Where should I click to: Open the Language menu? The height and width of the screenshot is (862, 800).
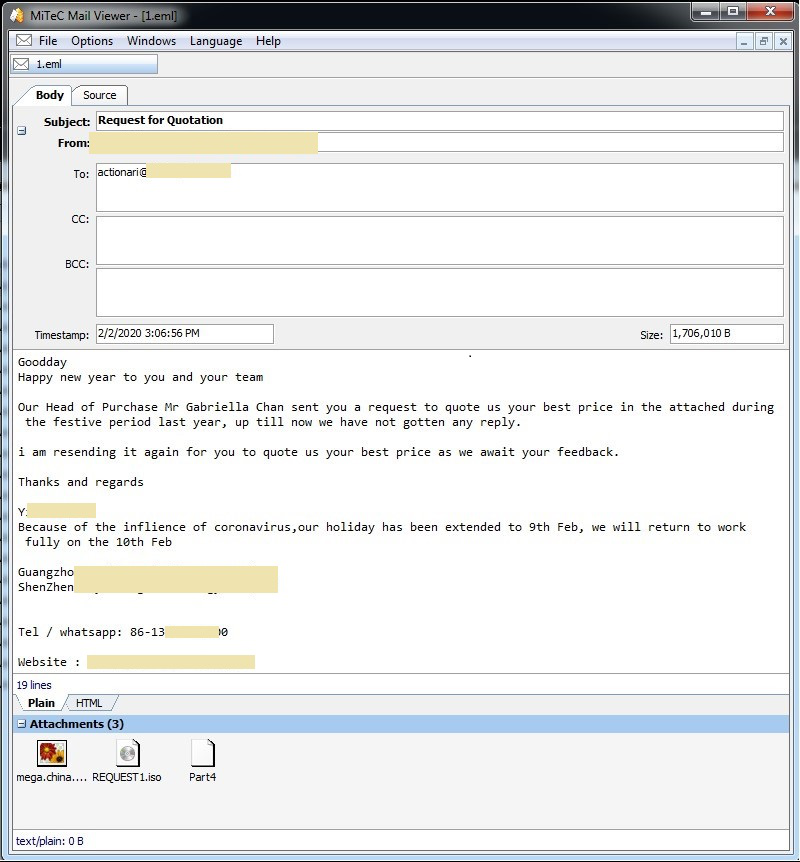point(216,41)
